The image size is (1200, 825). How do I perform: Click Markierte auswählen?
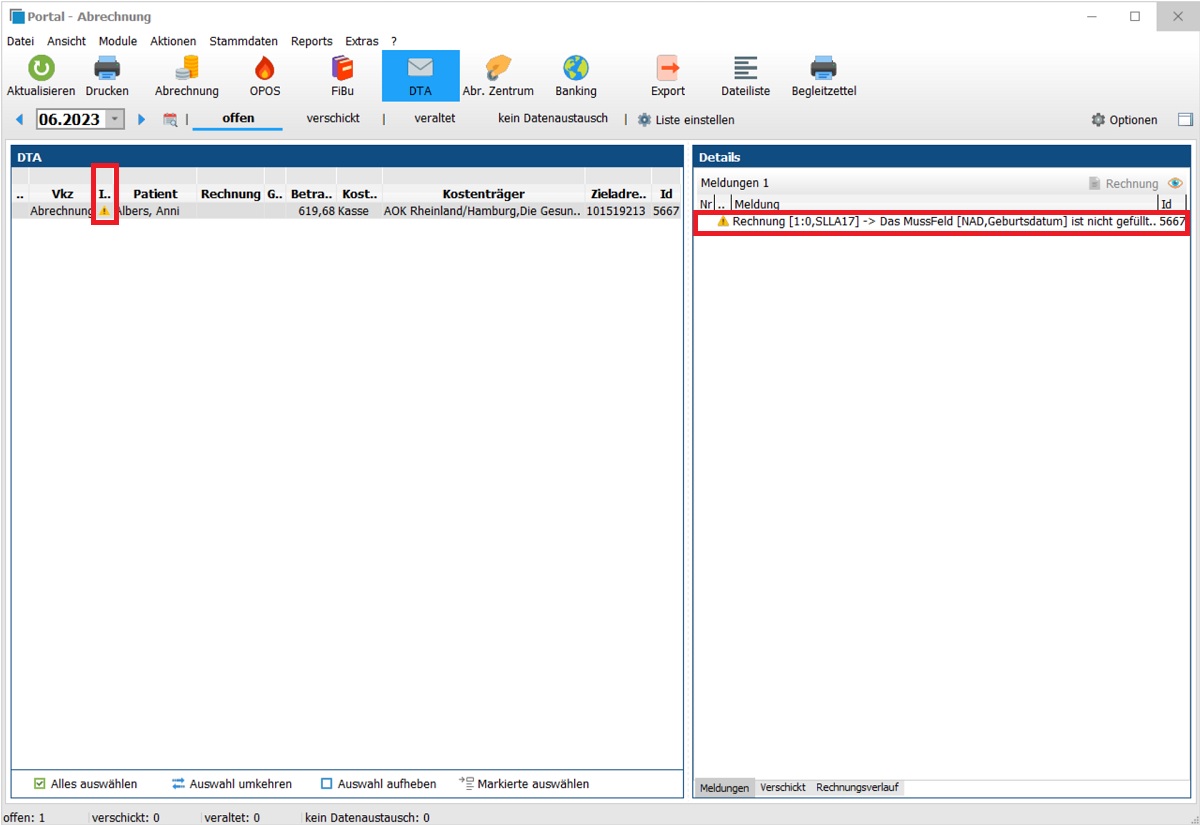pos(524,784)
